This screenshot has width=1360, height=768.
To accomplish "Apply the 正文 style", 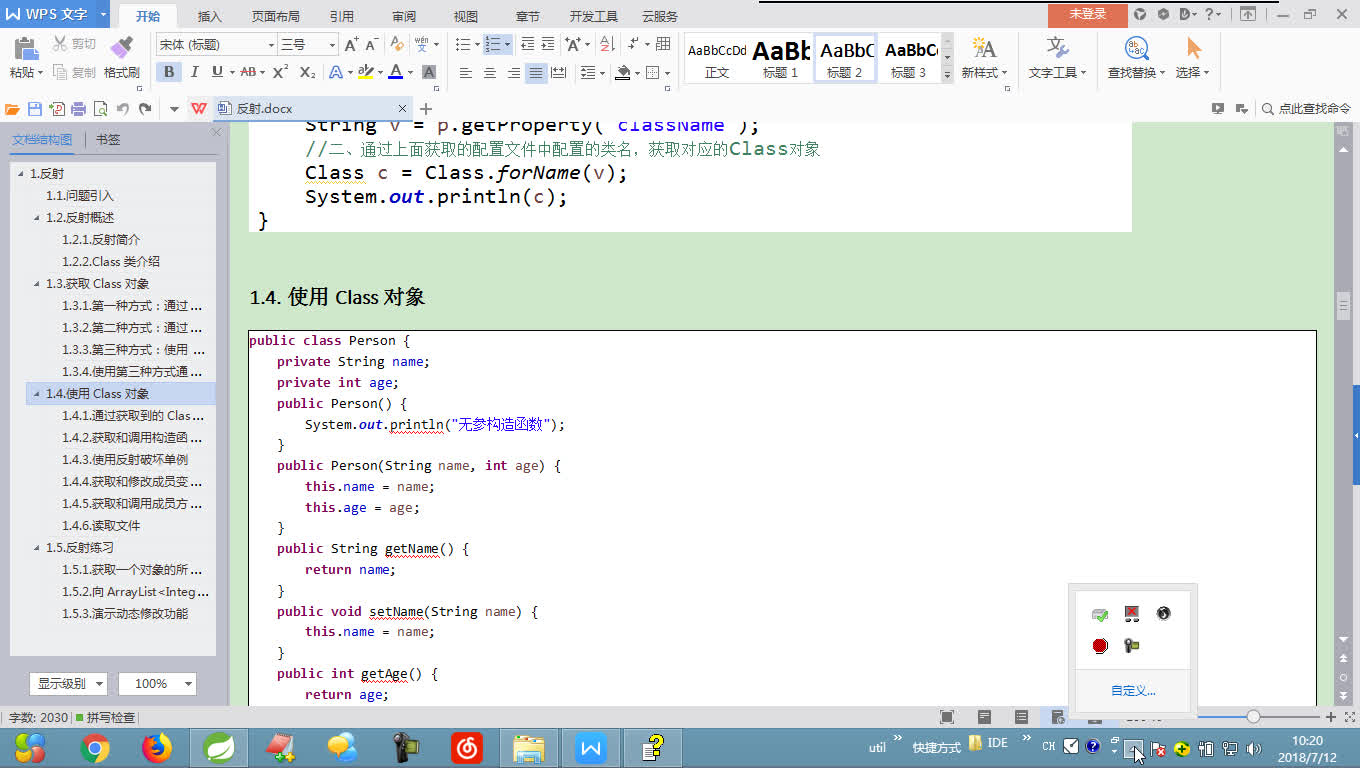I will tap(717, 58).
